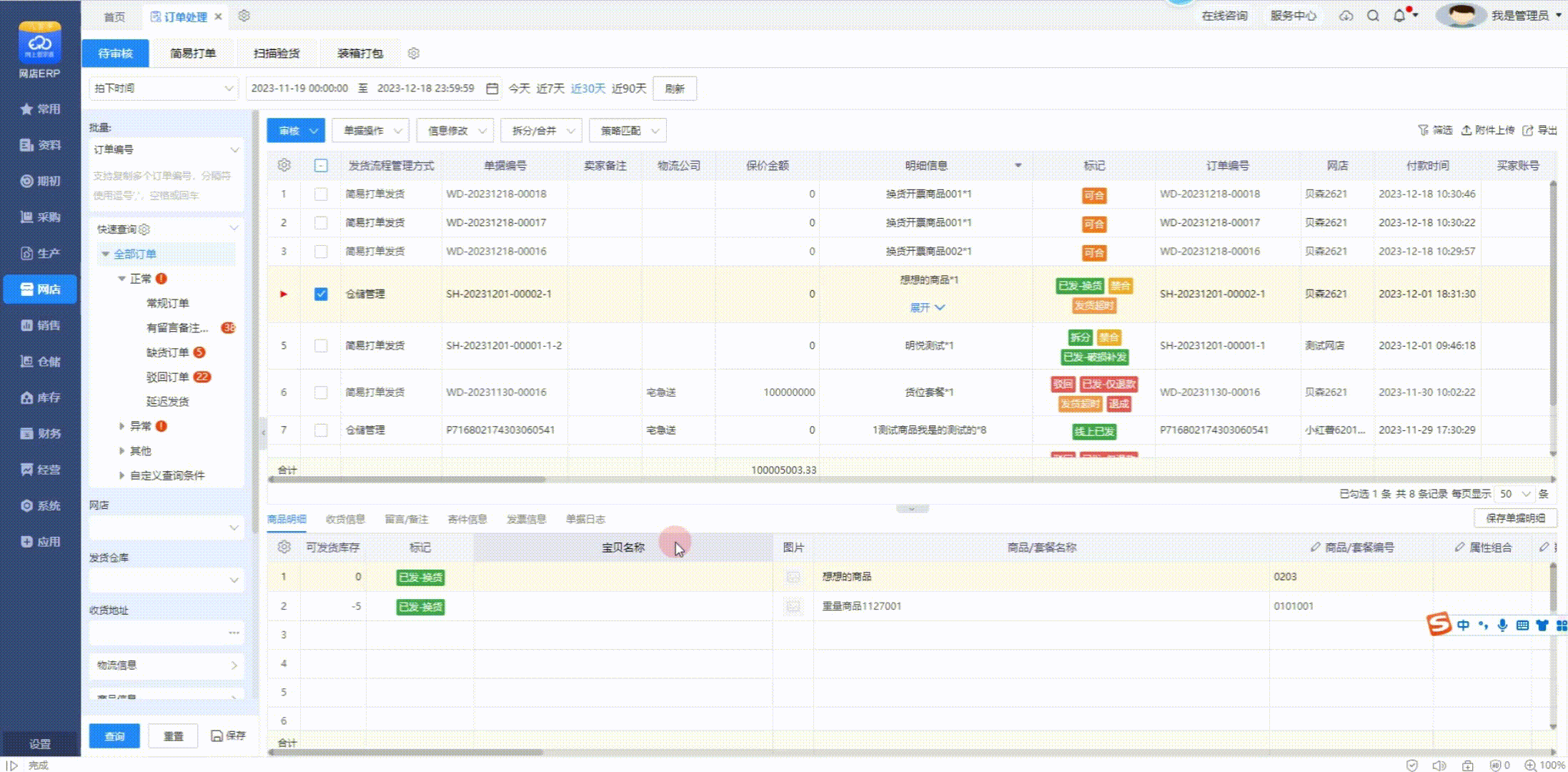Click the 导出 export icon
Screen dimensions: 1568x772
1529,130
